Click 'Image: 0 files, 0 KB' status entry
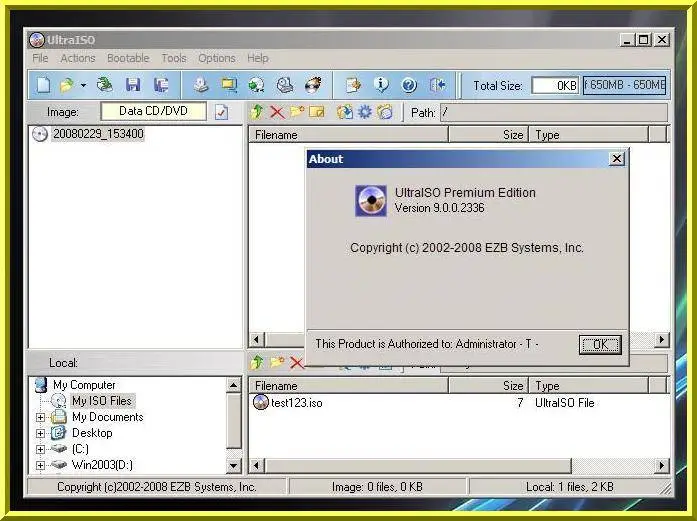 click(x=377, y=487)
